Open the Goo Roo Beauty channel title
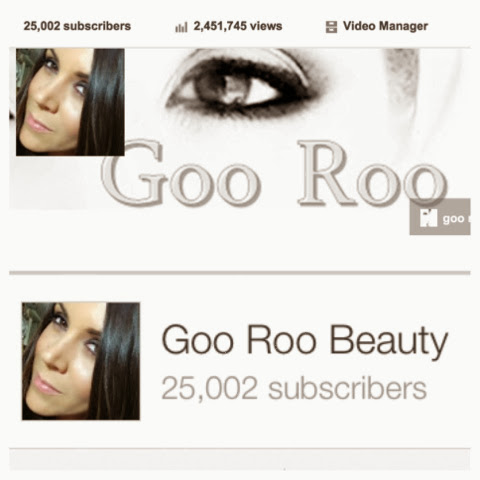The height and width of the screenshot is (480, 480). (x=305, y=341)
